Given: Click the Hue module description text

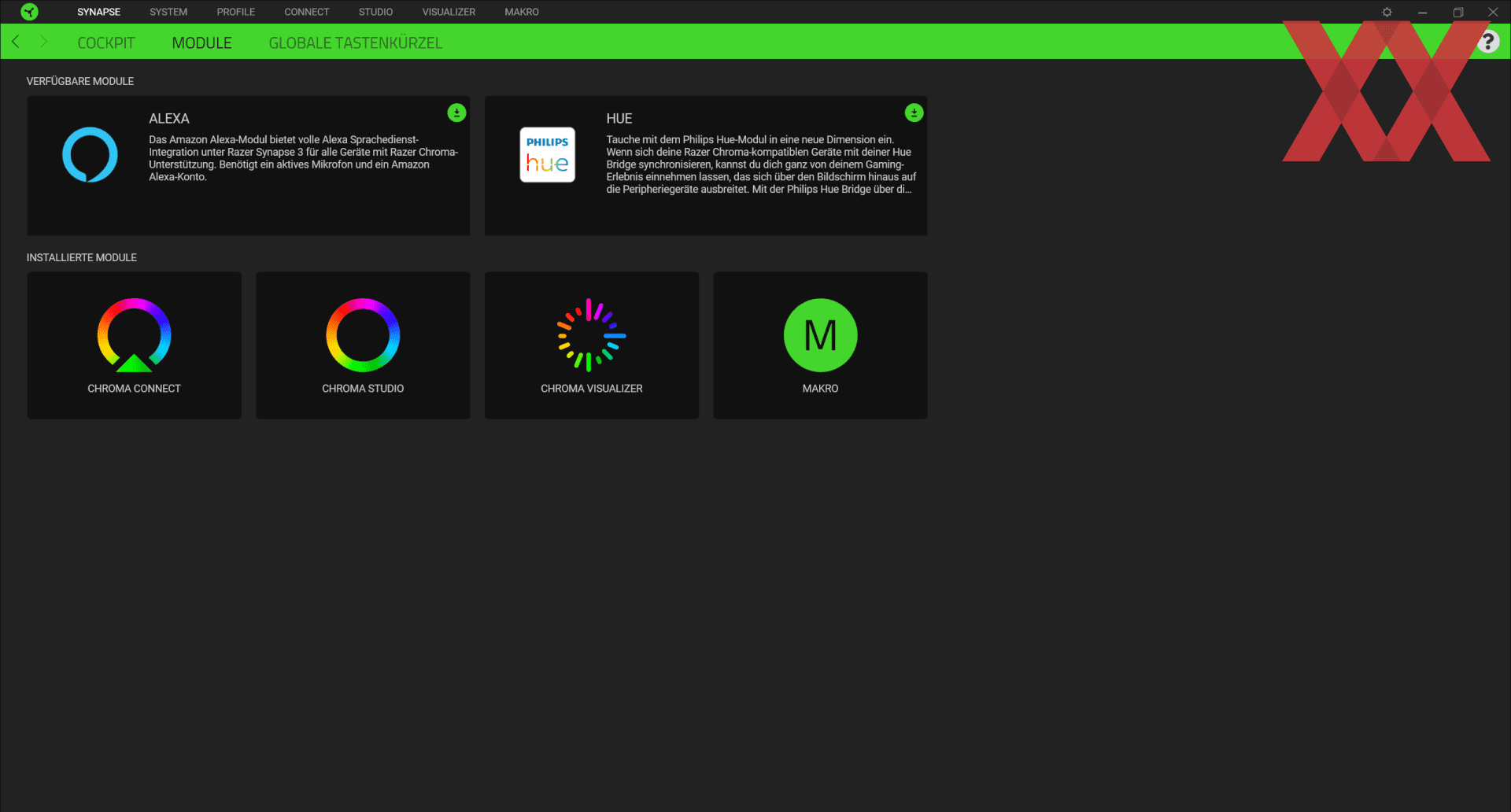Looking at the screenshot, I should click(x=761, y=164).
